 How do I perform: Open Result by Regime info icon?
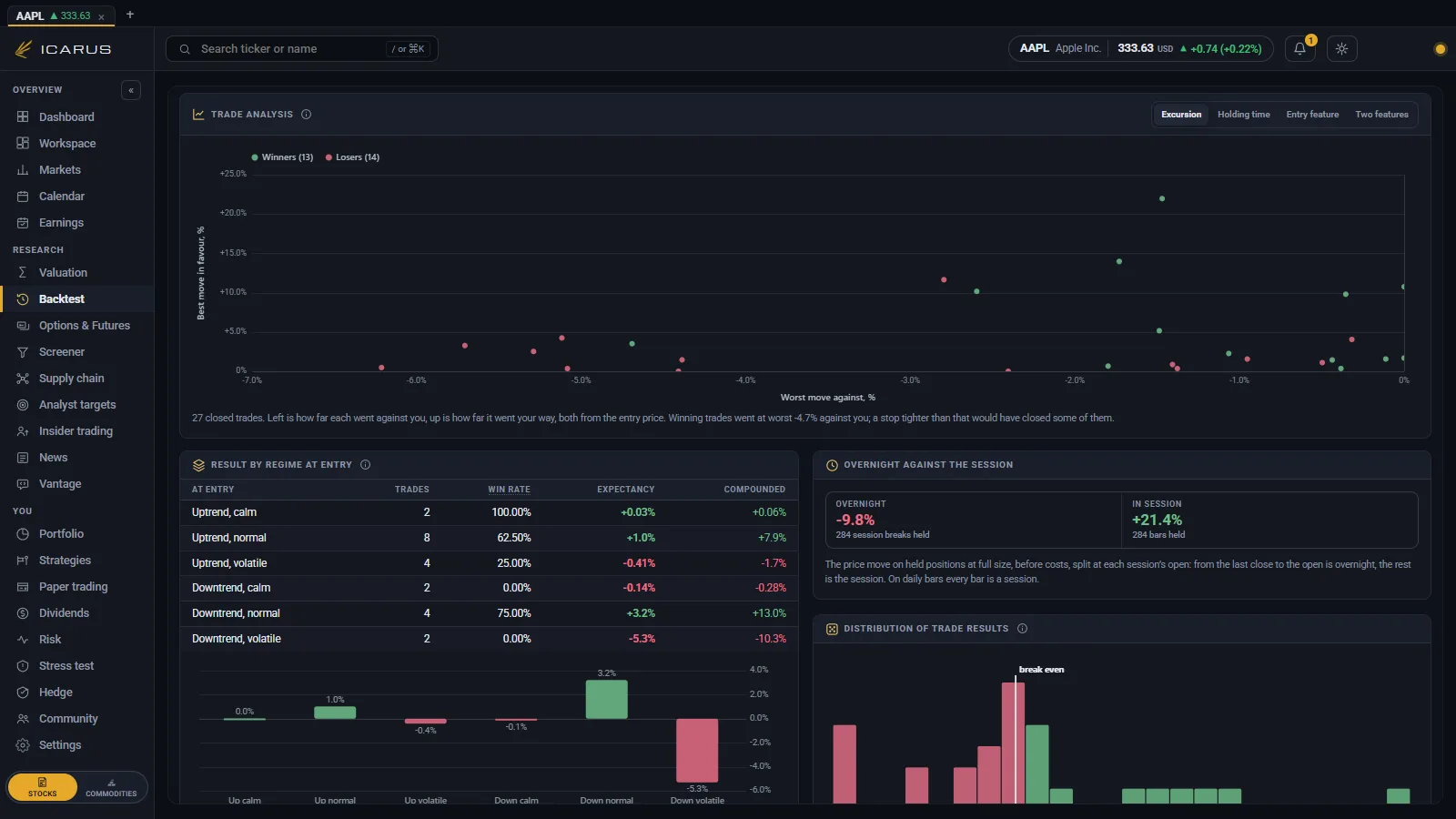click(365, 465)
